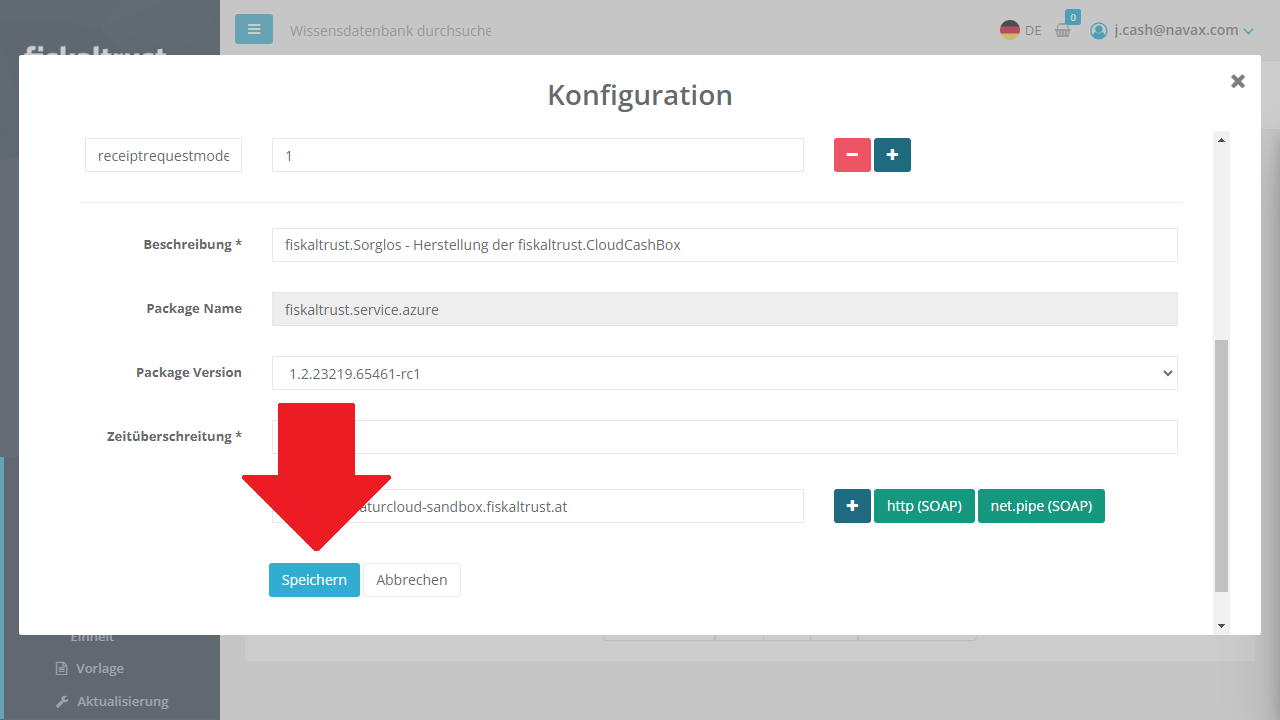The width and height of the screenshot is (1280, 720).
Task: Click the Package Name field fiskaltrust.service.azure
Action: click(725, 309)
